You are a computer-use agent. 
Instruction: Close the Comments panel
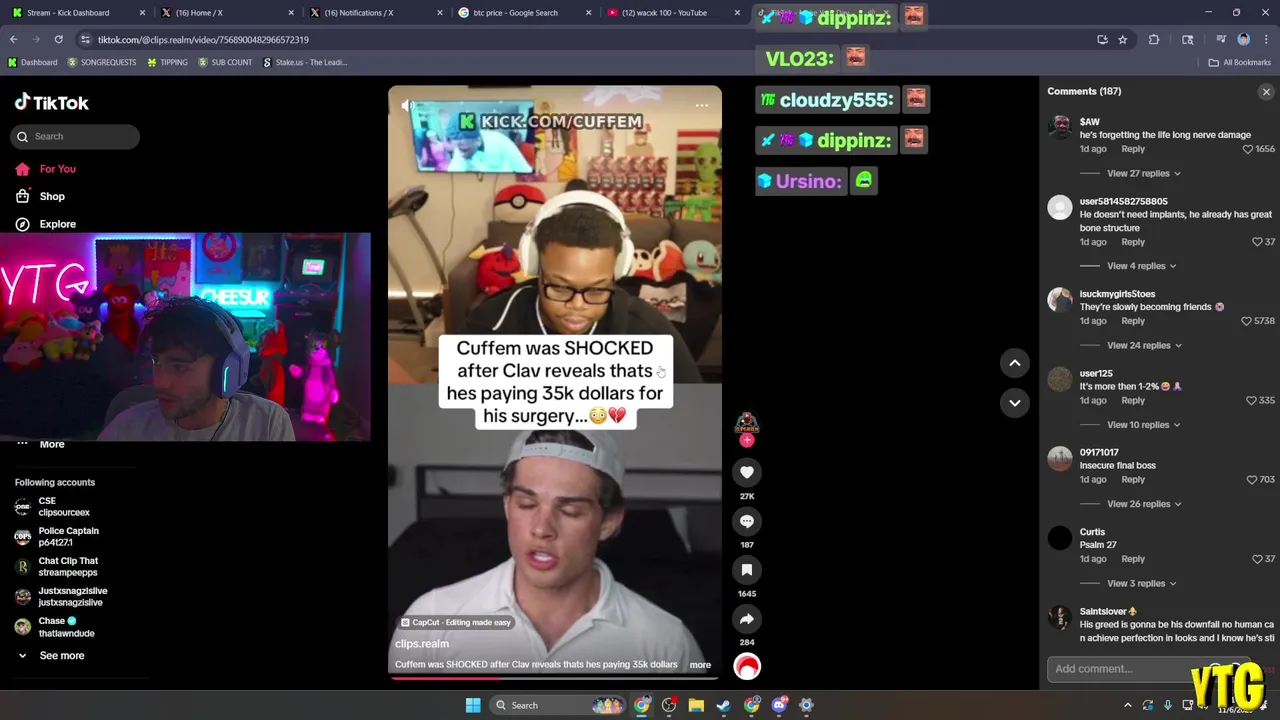coord(1266,92)
